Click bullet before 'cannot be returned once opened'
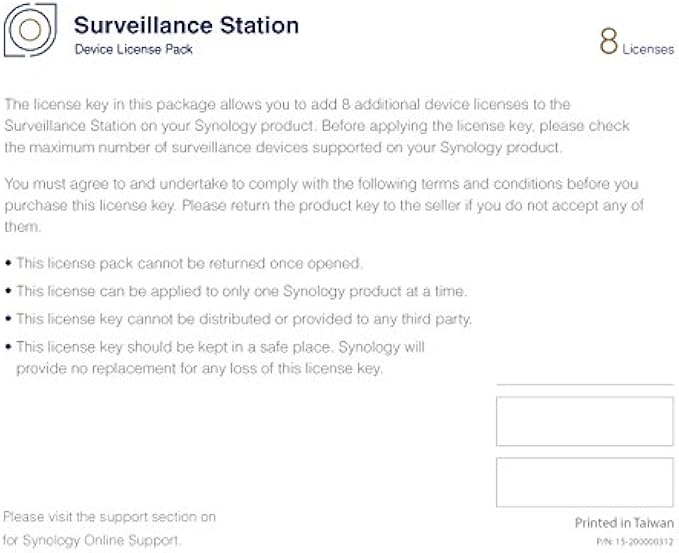 tap(9, 264)
